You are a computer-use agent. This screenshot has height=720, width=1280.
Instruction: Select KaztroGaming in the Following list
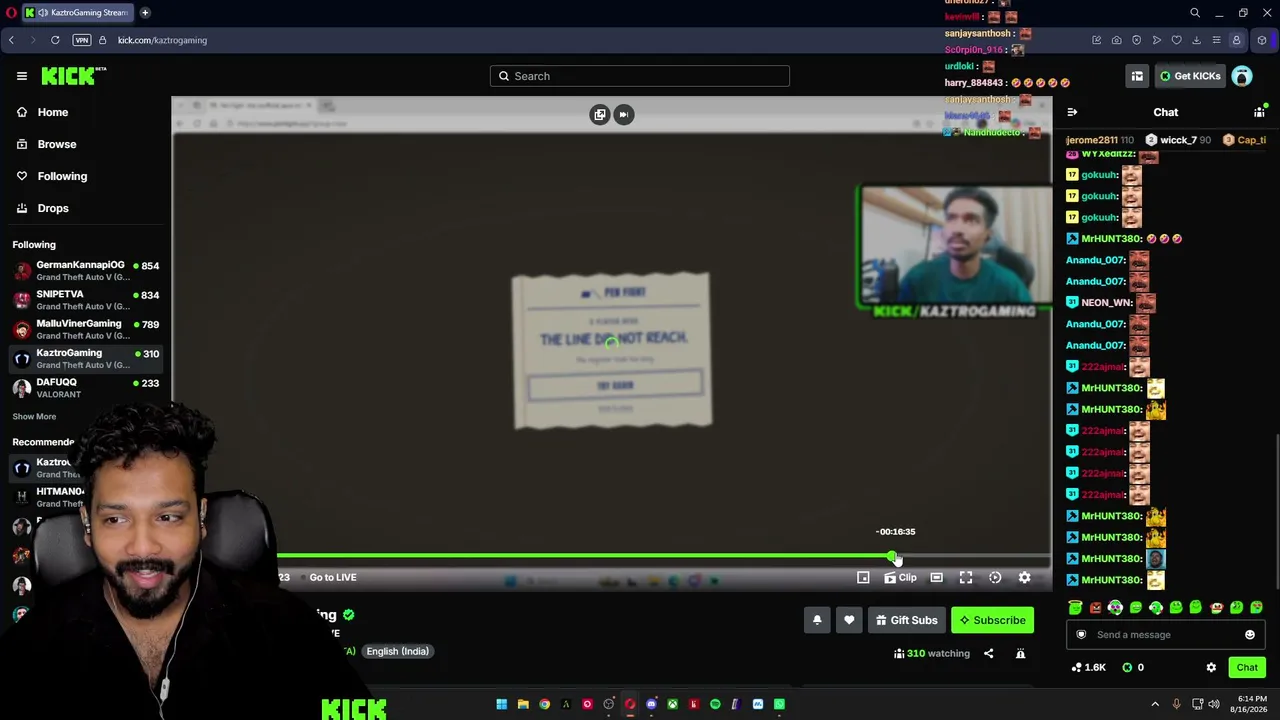pos(86,358)
